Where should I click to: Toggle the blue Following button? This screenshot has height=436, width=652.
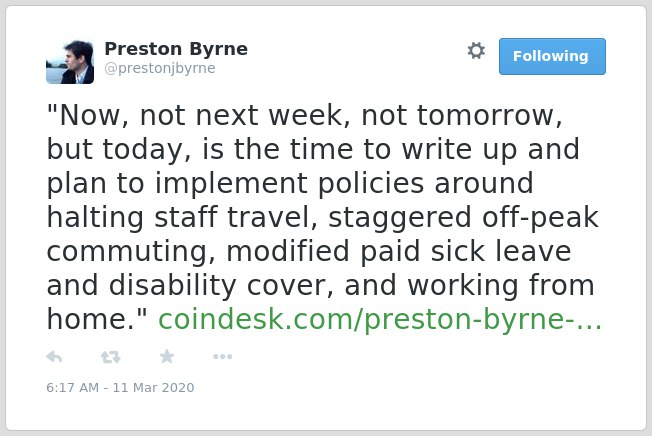pyautogui.click(x=552, y=57)
